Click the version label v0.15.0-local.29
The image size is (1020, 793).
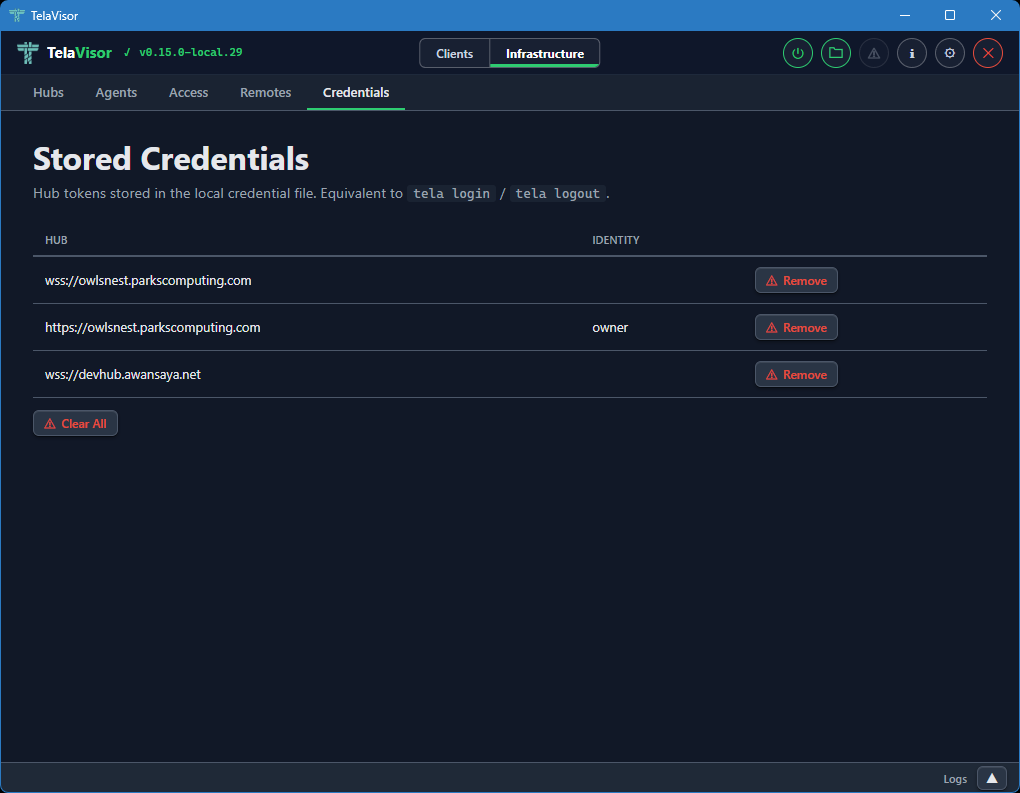point(191,52)
